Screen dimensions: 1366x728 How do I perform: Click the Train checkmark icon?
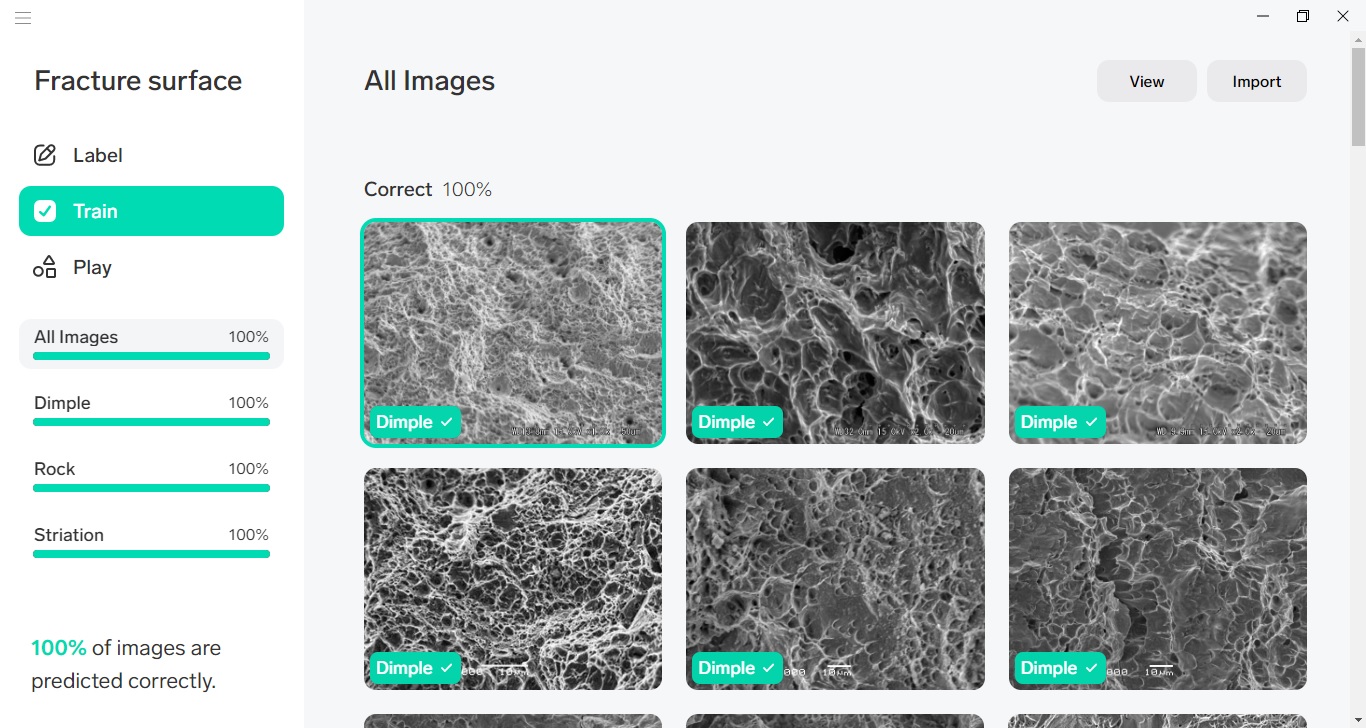coord(45,211)
